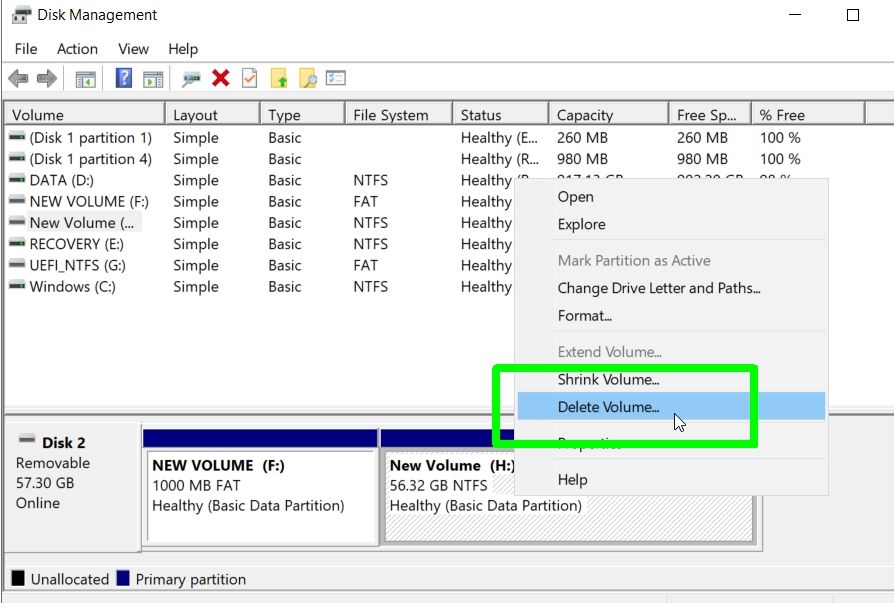
Task: Choose Open from the context menu
Action: pyautogui.click(x=671, y=197)
